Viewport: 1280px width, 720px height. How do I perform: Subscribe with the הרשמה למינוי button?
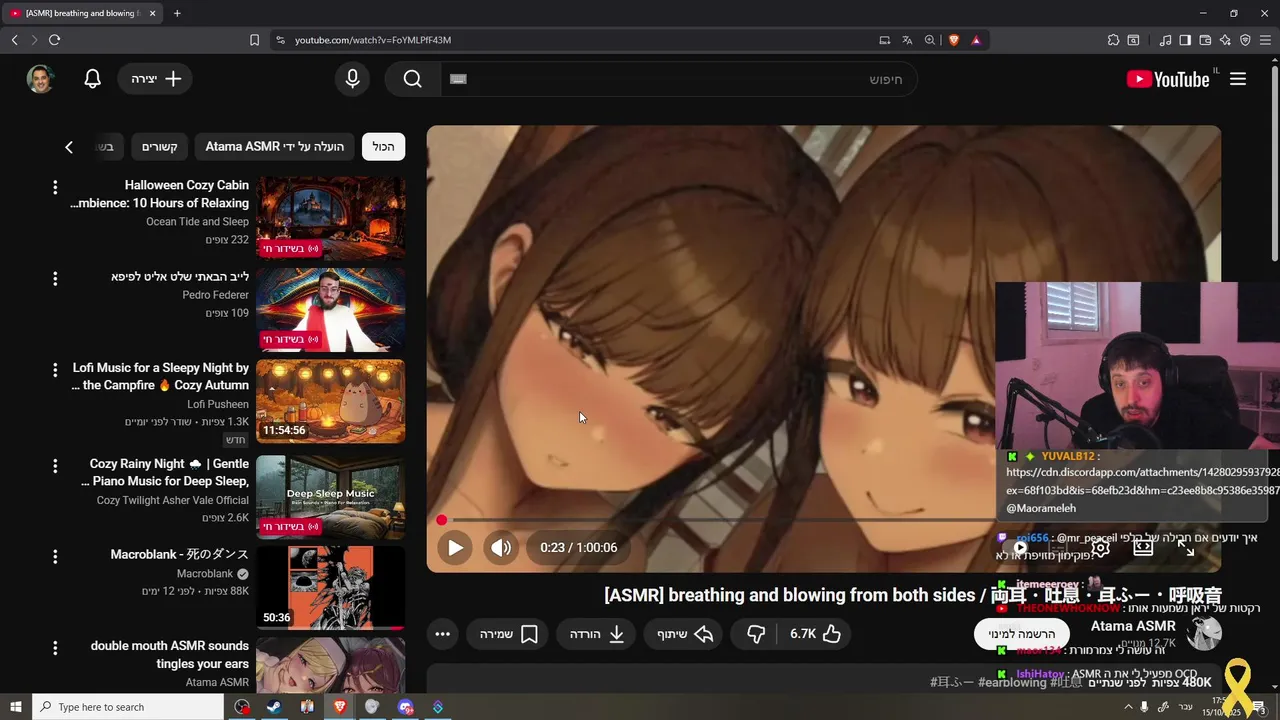coord(1021,634)
